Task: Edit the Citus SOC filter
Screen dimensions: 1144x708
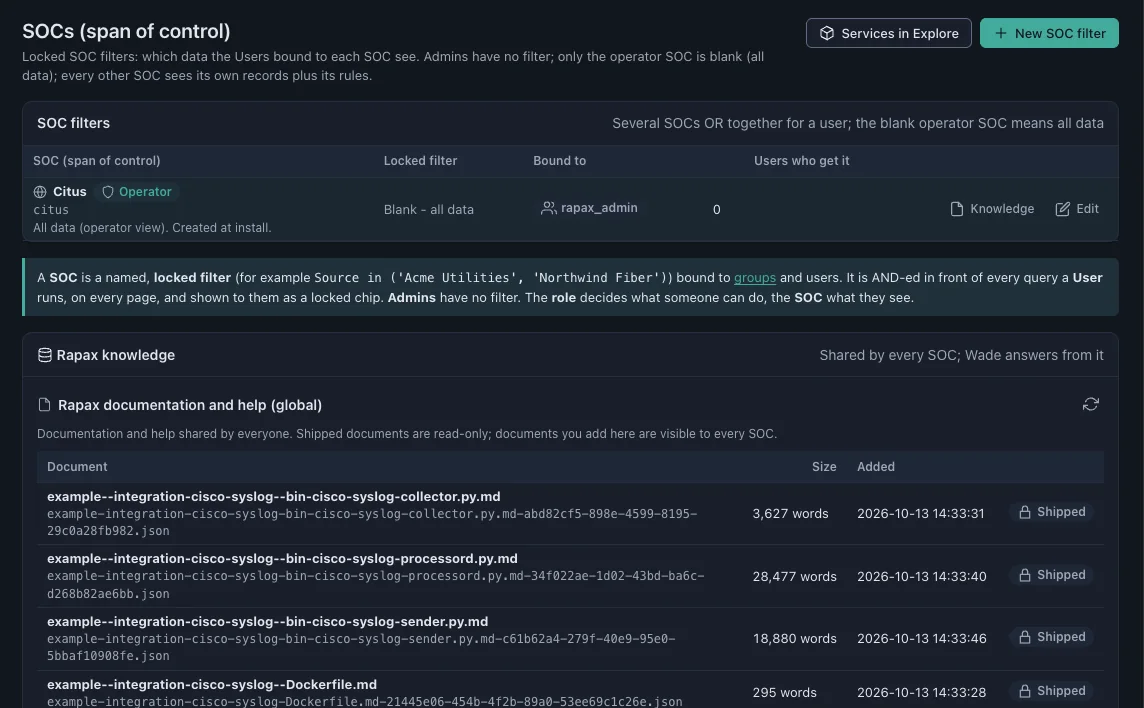Action: [x=1077, y=209]
